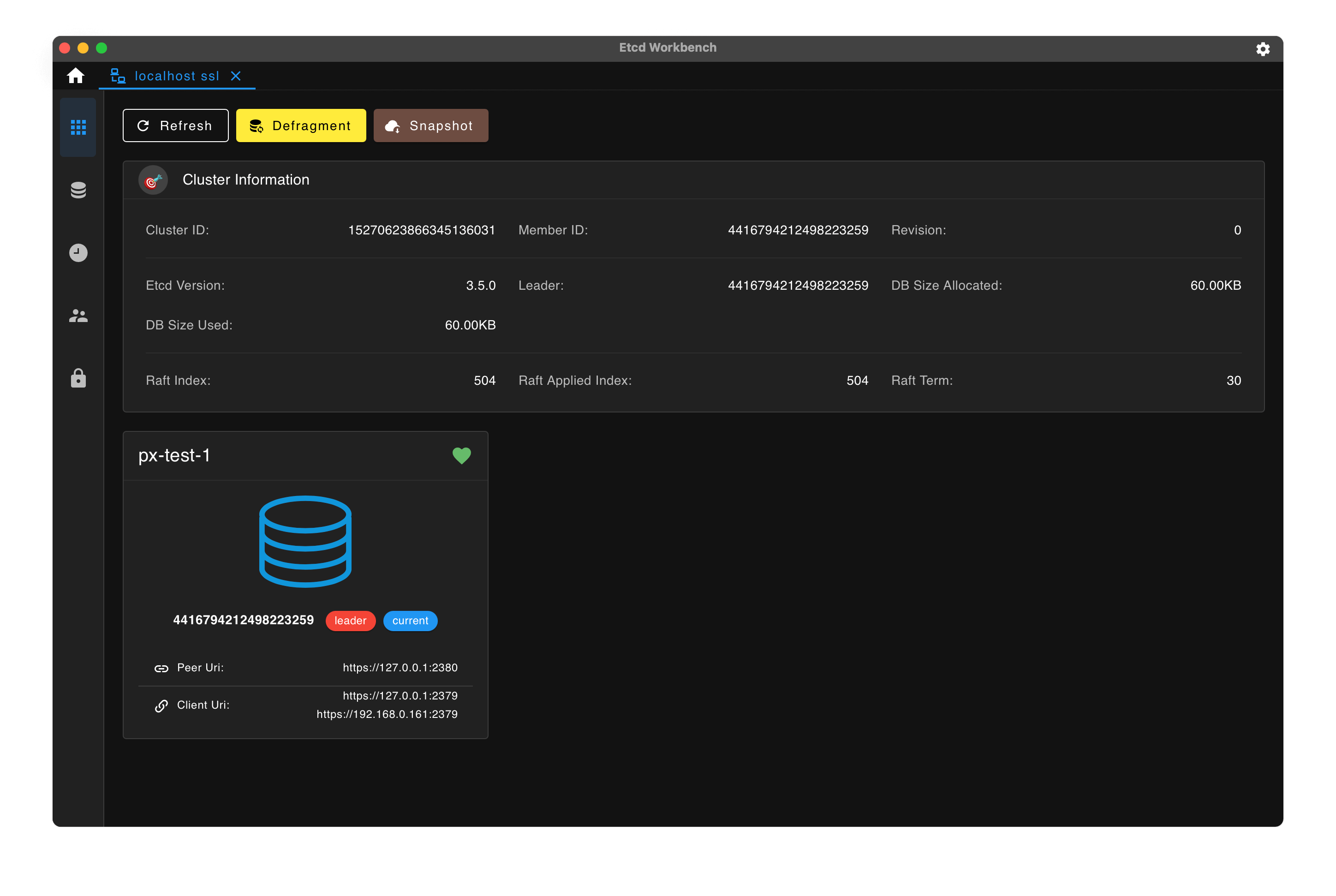This screenshot has height=896, width=1336.
Task: Open the lease clock sidebar icon
Action: (78, 252)
